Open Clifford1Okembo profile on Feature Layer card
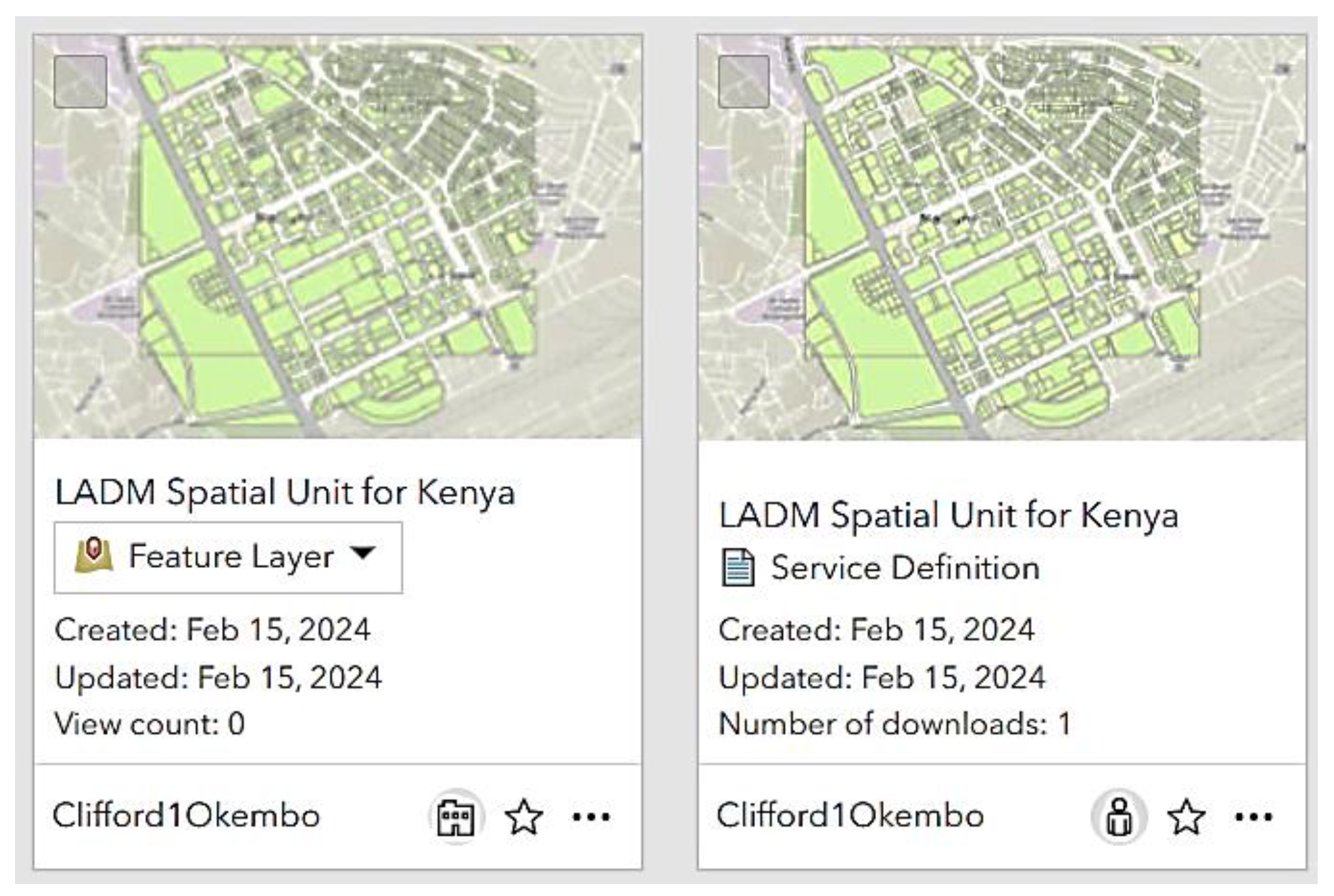 [186, 815]
